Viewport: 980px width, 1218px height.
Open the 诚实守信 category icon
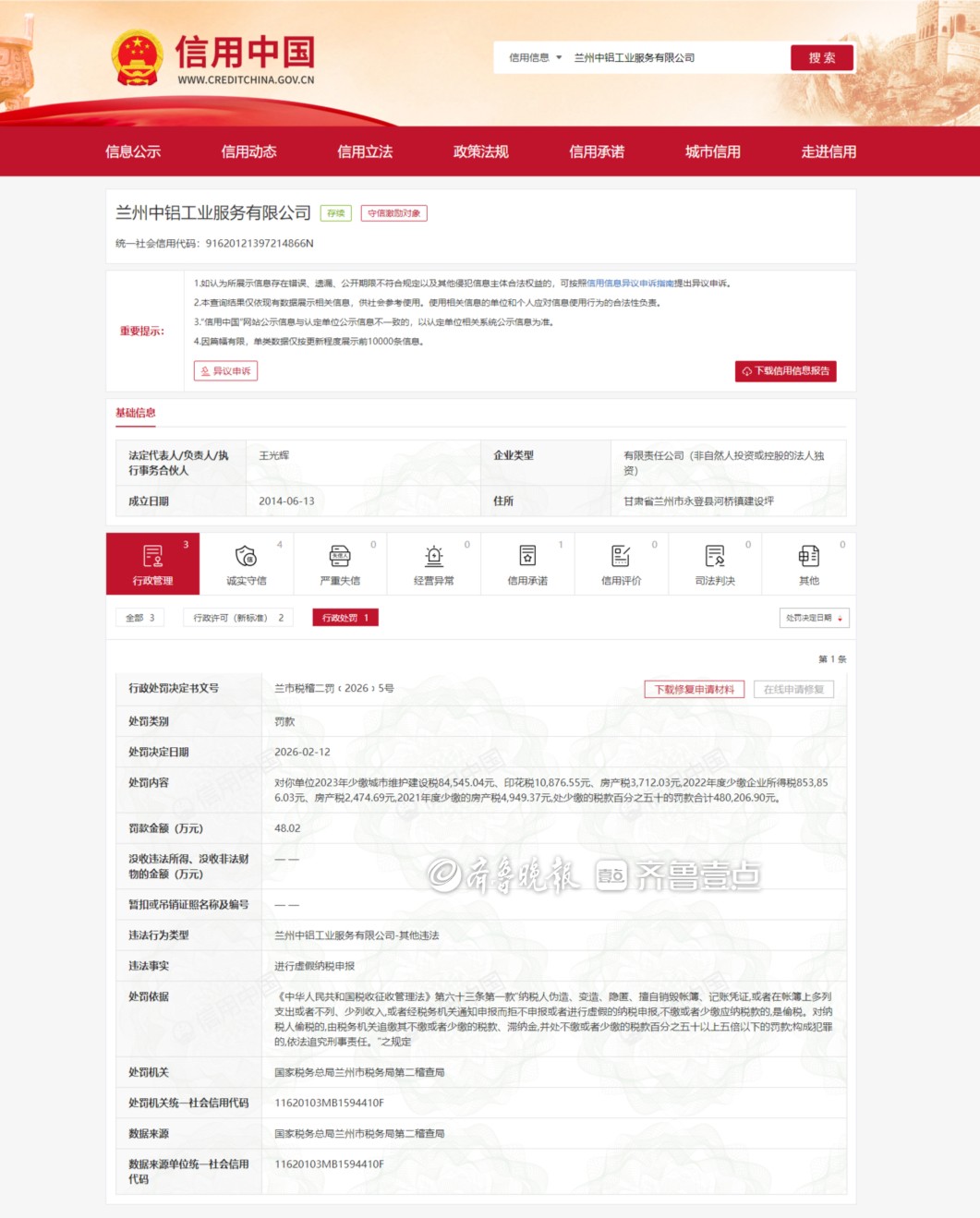[x=246, y=556]
